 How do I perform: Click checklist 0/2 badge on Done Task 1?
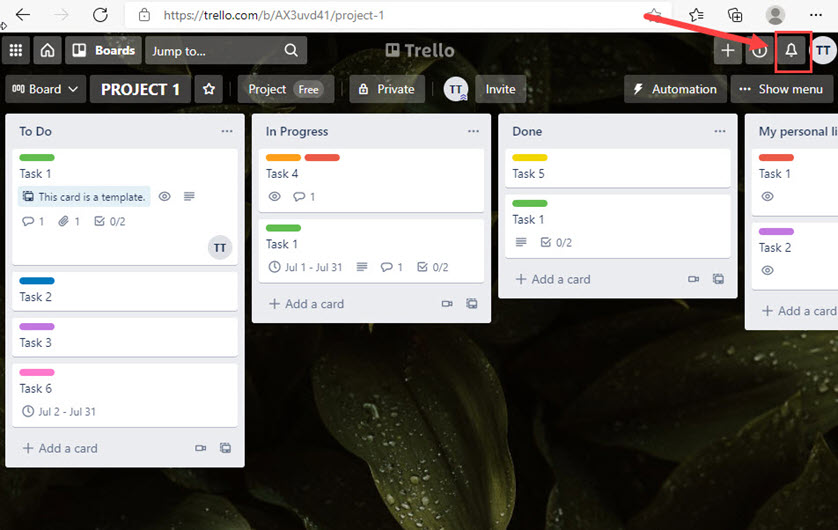556,243
